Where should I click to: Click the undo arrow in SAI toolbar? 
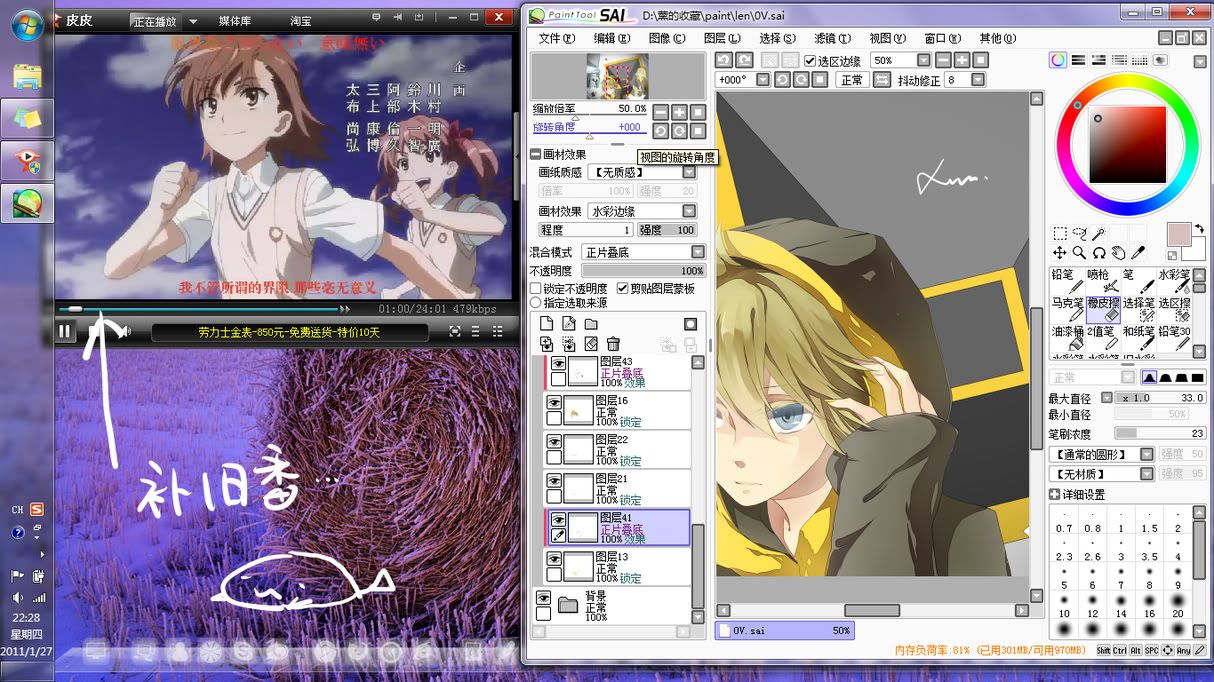725,61
